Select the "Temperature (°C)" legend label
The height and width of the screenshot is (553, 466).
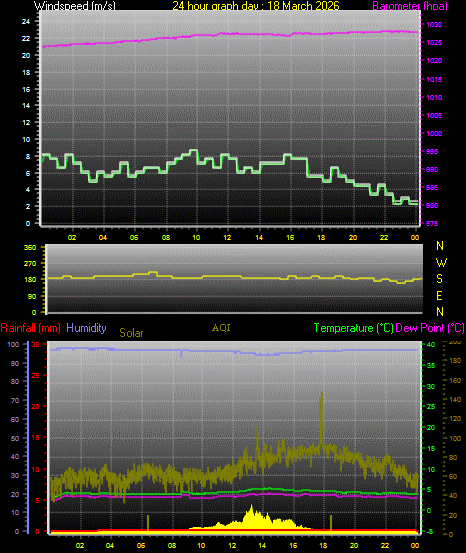[353, 328]
